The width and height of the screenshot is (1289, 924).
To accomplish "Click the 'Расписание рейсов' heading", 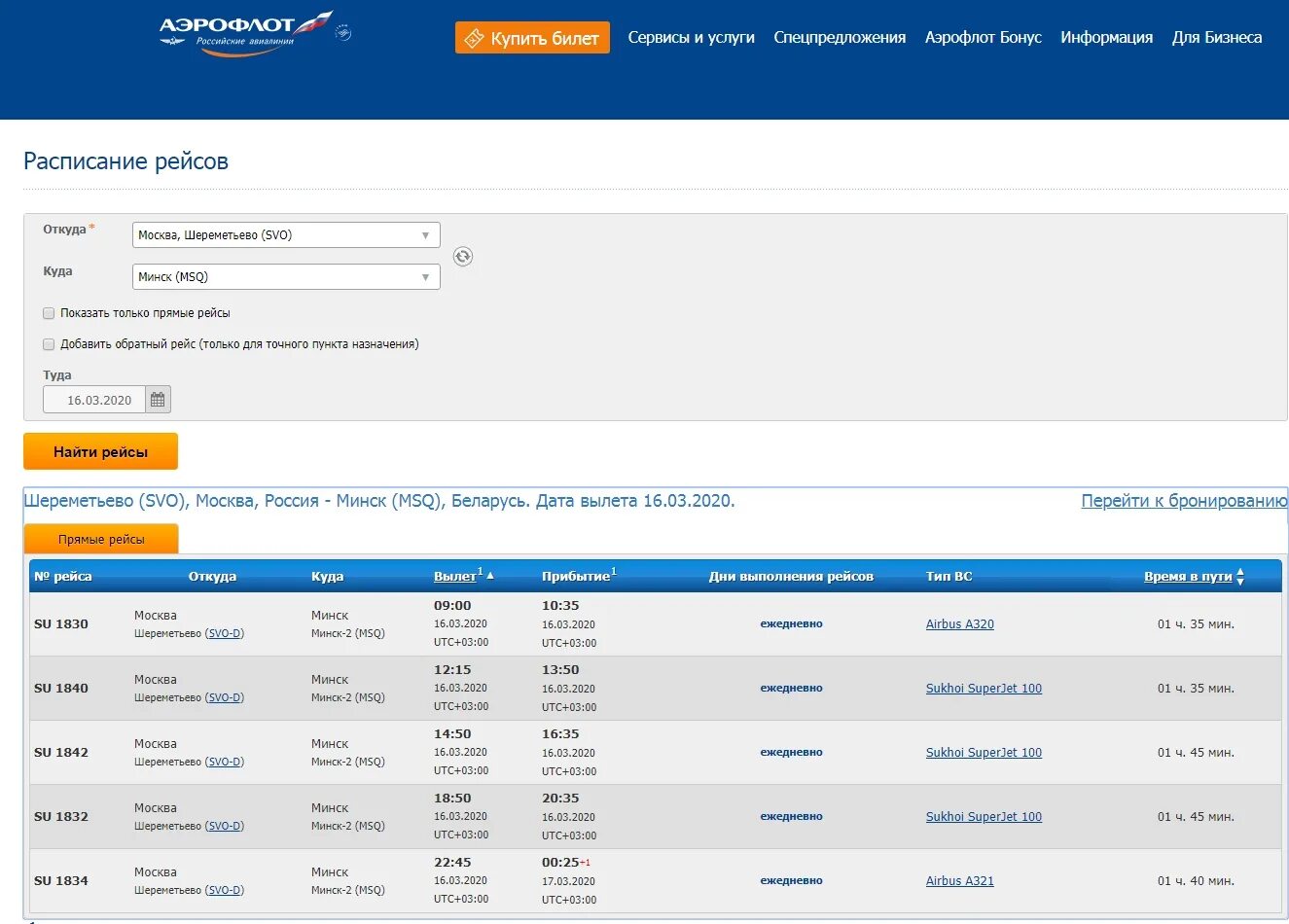I will (125, 161).
